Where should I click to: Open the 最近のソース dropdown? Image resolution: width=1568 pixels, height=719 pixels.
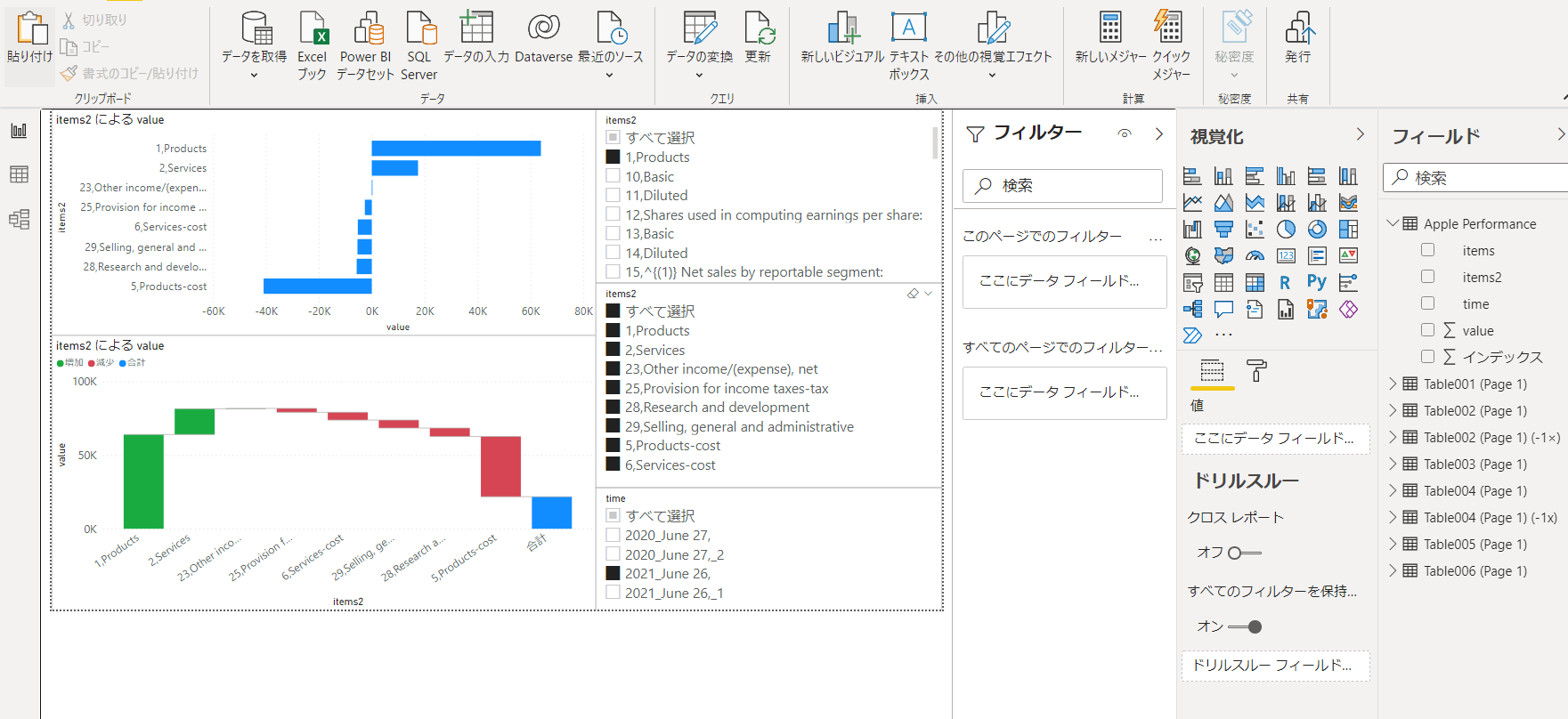(x=610, y=76)
